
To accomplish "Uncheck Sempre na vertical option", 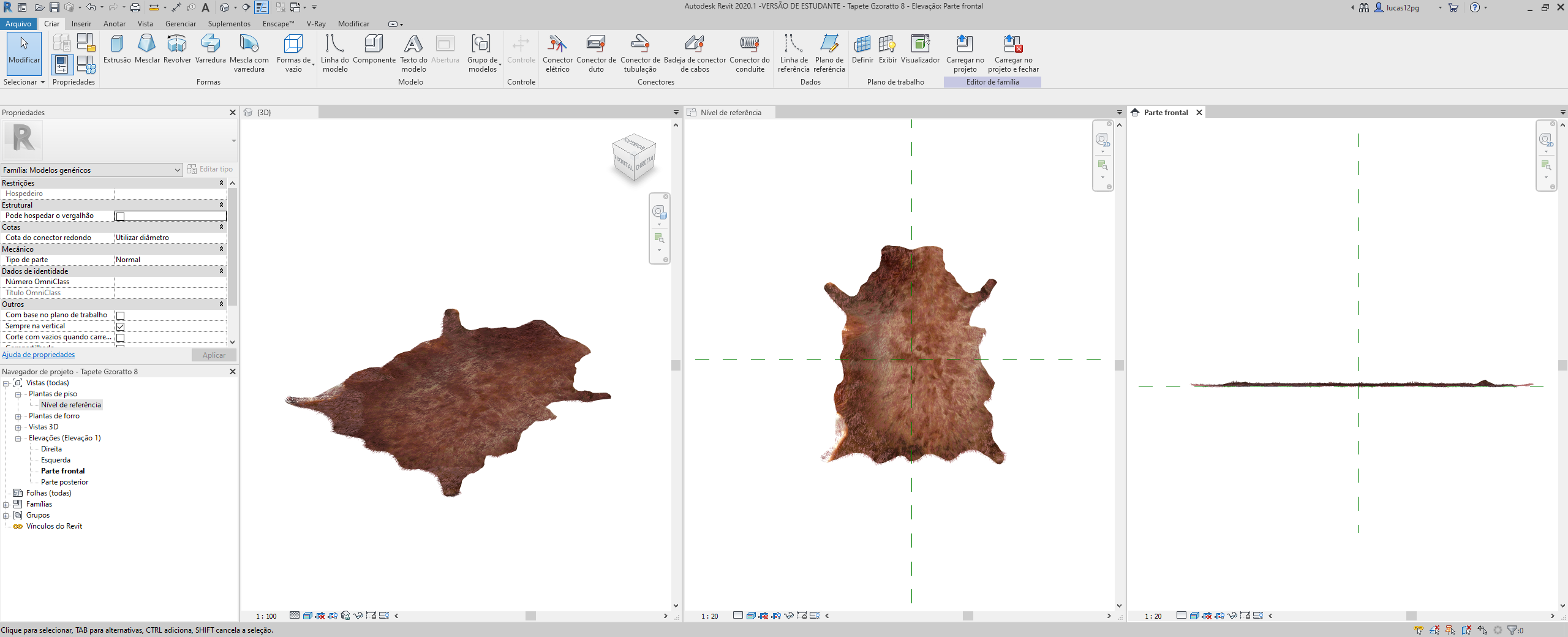I will coord(121,326).
